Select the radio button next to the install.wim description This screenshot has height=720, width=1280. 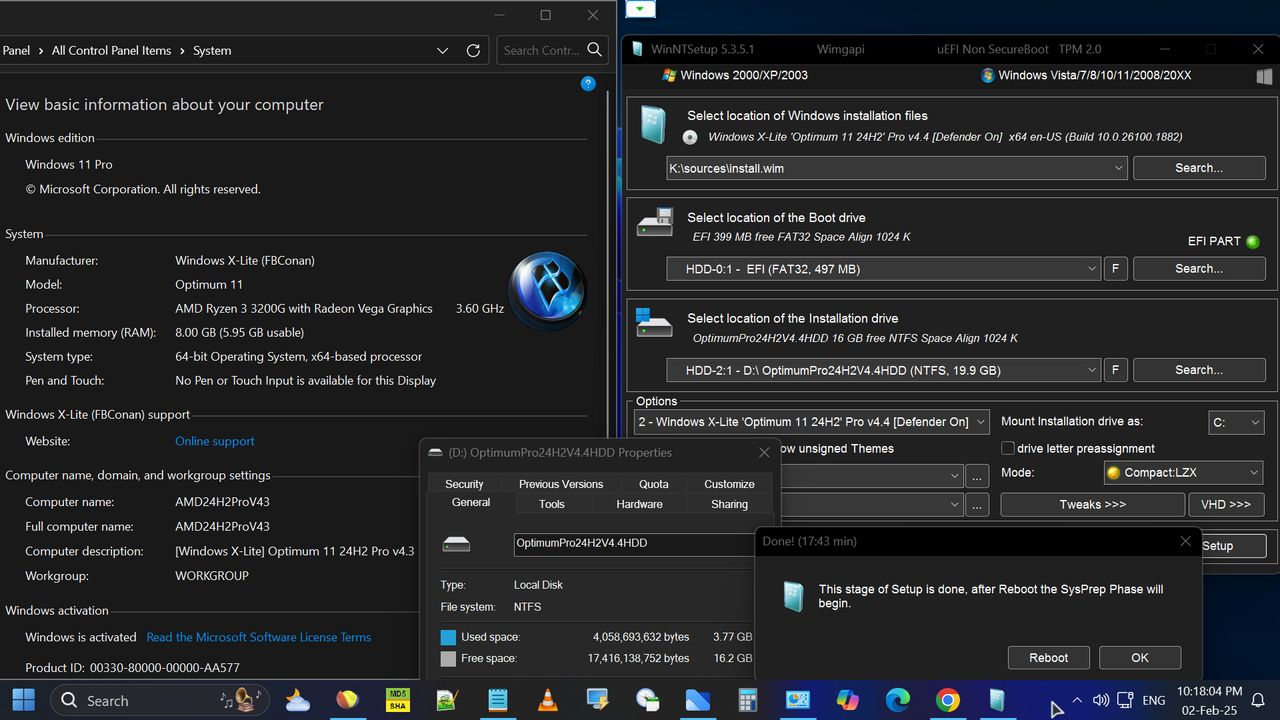point(689,137)
